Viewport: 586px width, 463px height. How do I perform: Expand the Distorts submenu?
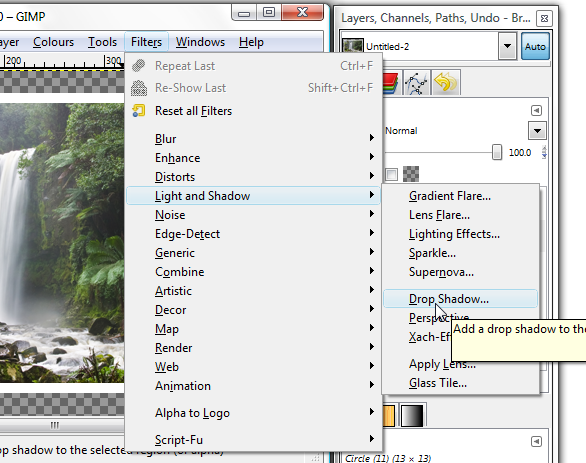click(x=253, y=177)
